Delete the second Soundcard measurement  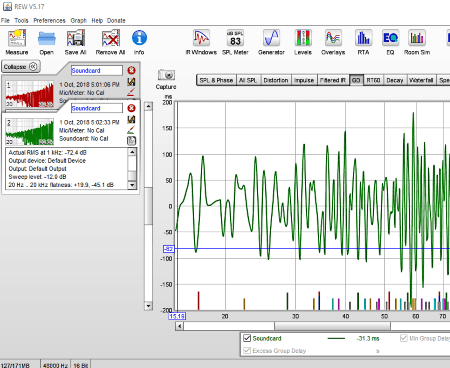pos(131,108)
